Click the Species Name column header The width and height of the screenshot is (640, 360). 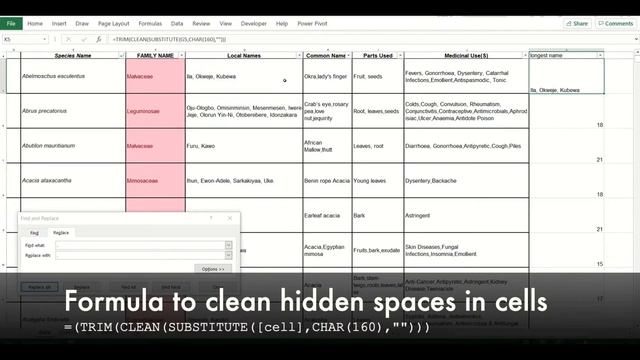coord(73,56)
